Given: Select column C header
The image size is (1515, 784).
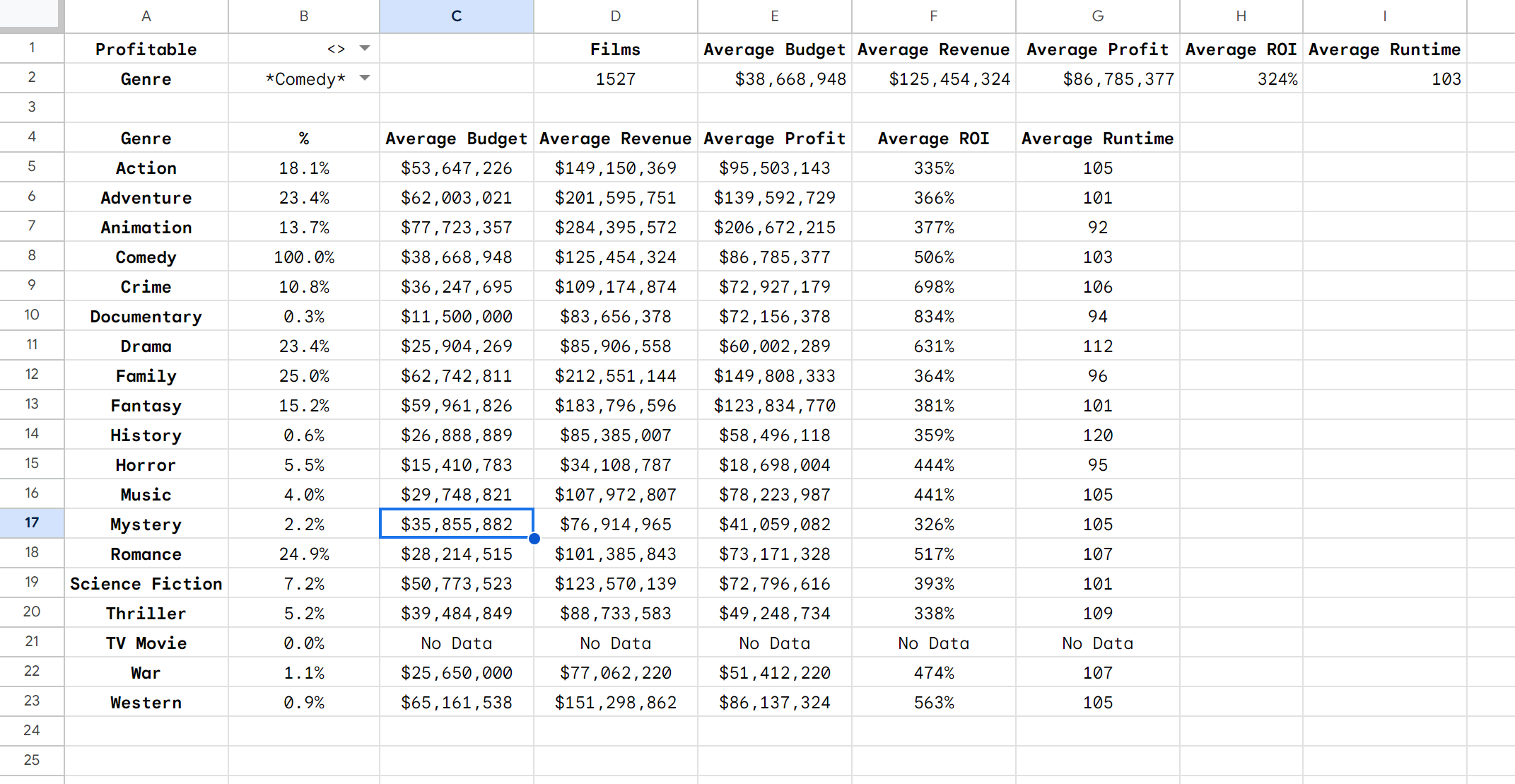Looking at the screenshot, I should click(456, 16).
